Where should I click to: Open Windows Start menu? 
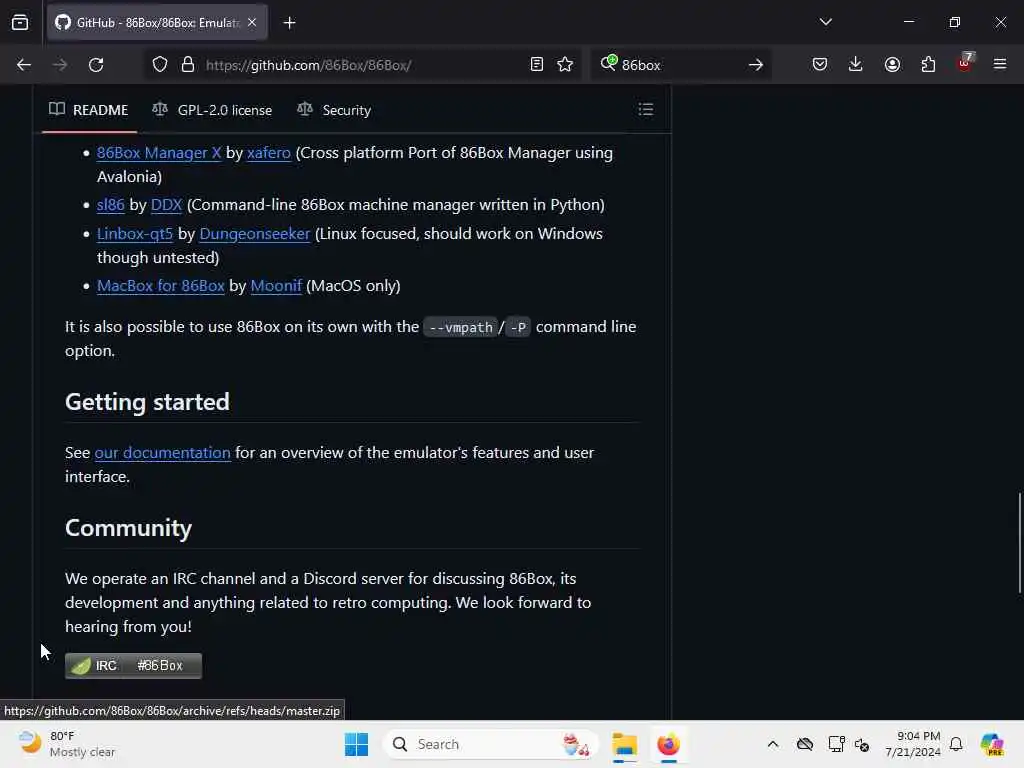pyautogui.click(x=356, y=744)
